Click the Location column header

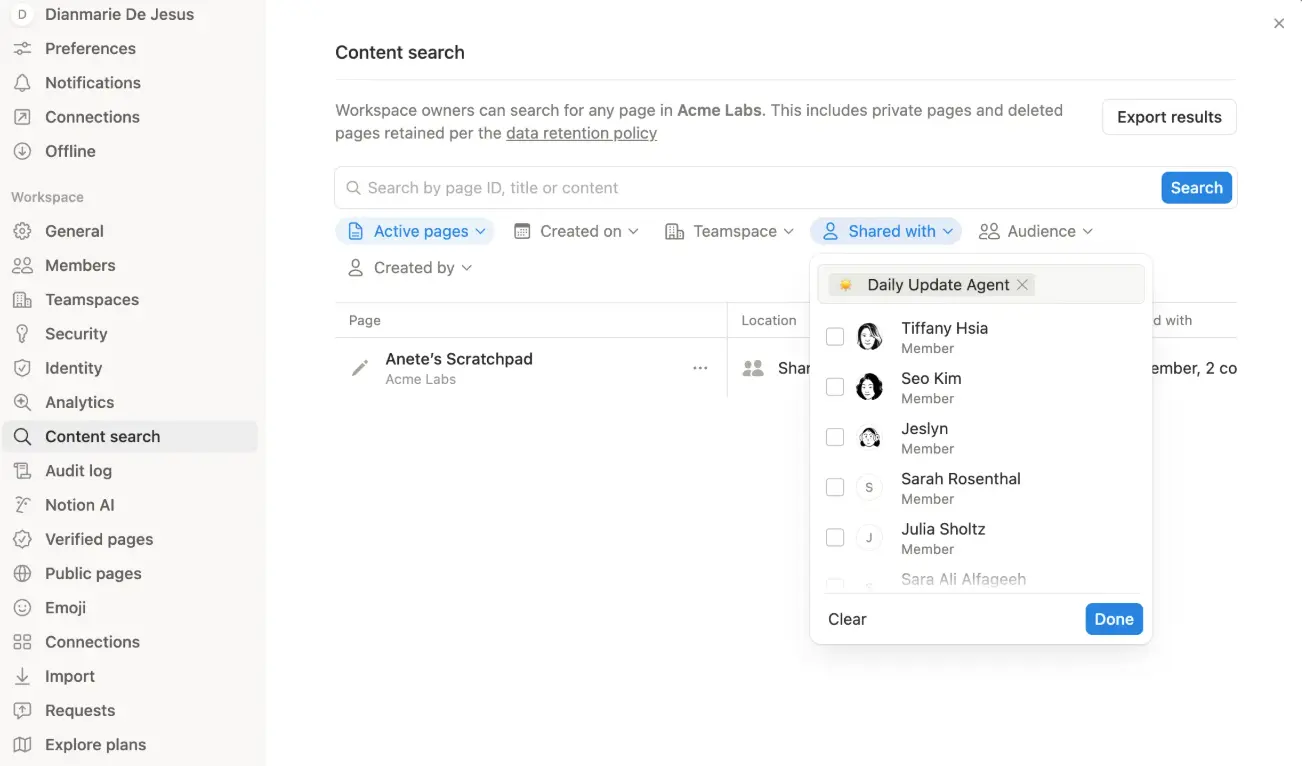(x=768, y=320)
